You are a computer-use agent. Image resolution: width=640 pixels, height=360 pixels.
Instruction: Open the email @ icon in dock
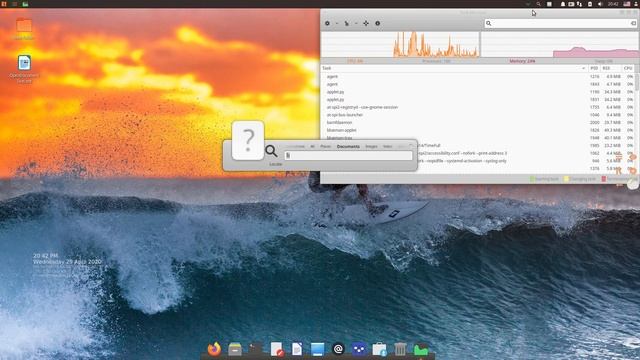coord(338,349)
